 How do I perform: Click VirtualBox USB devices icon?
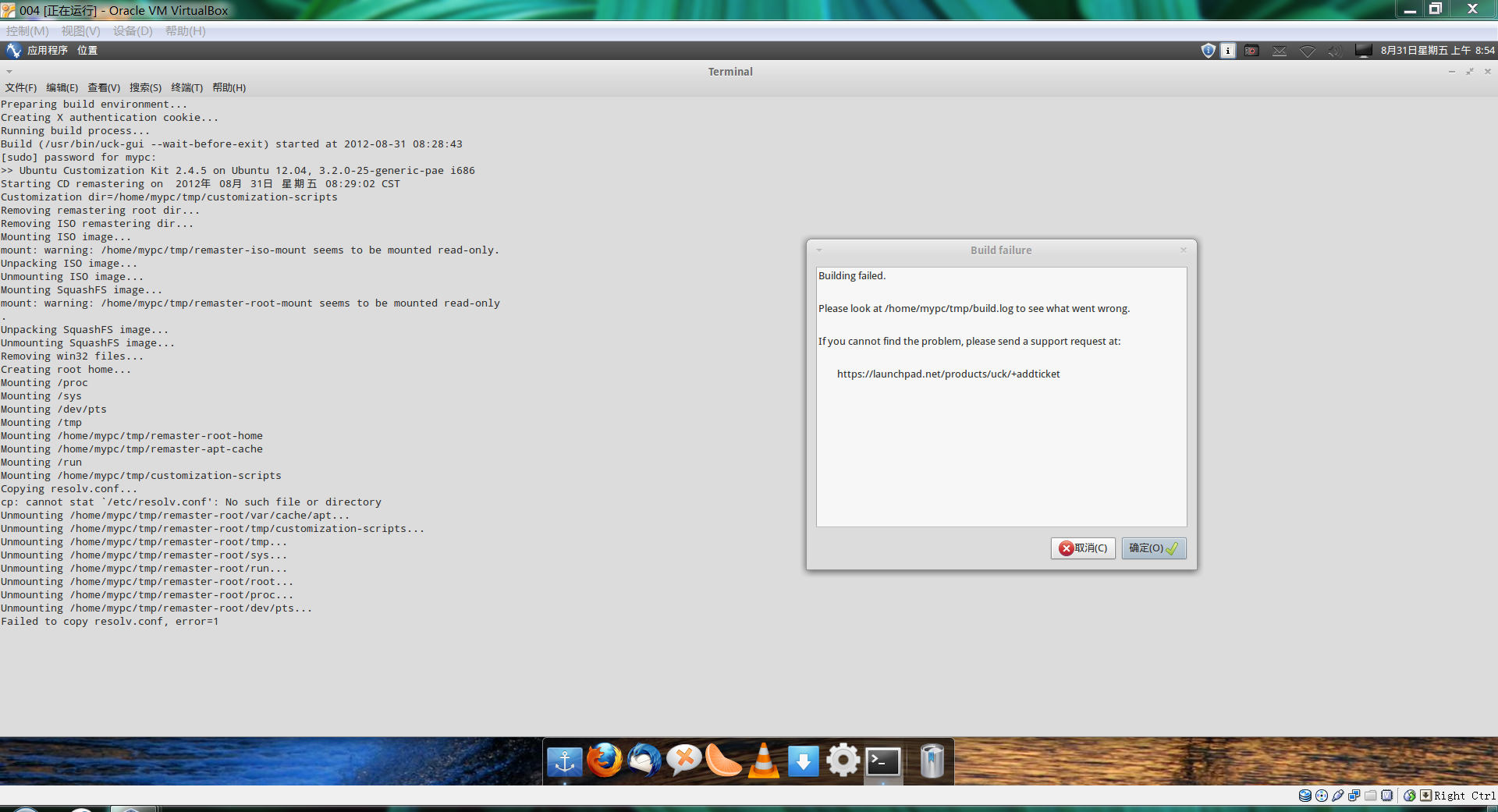pyautogui.click(x=1338, y=796)
